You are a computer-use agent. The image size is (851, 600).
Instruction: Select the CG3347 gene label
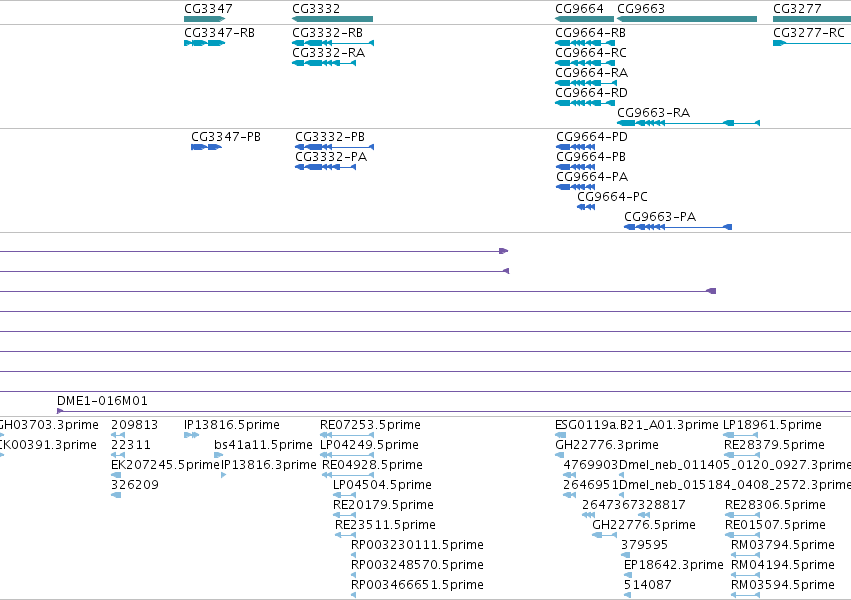(208, 9)
